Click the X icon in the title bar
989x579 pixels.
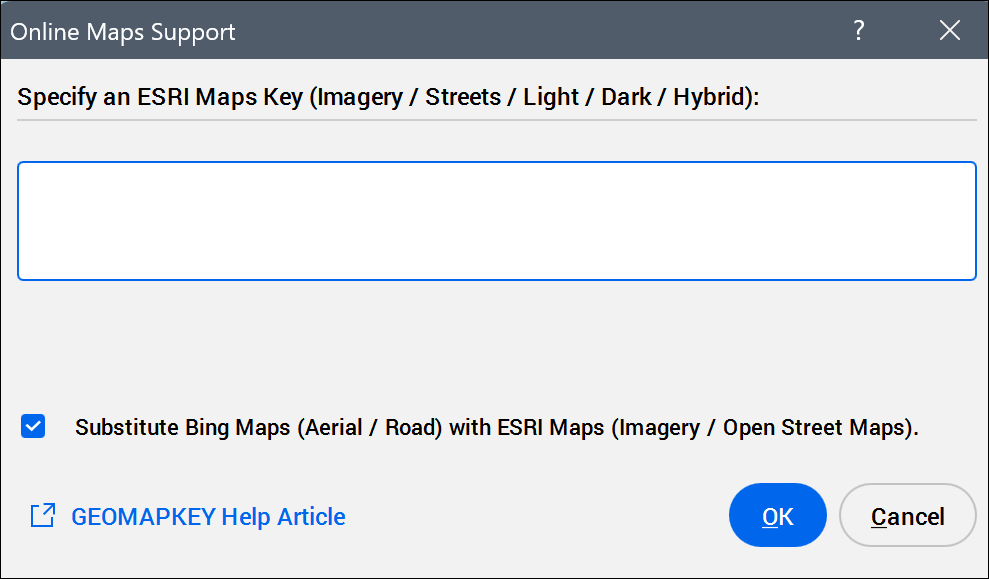[x=949, y=31]
